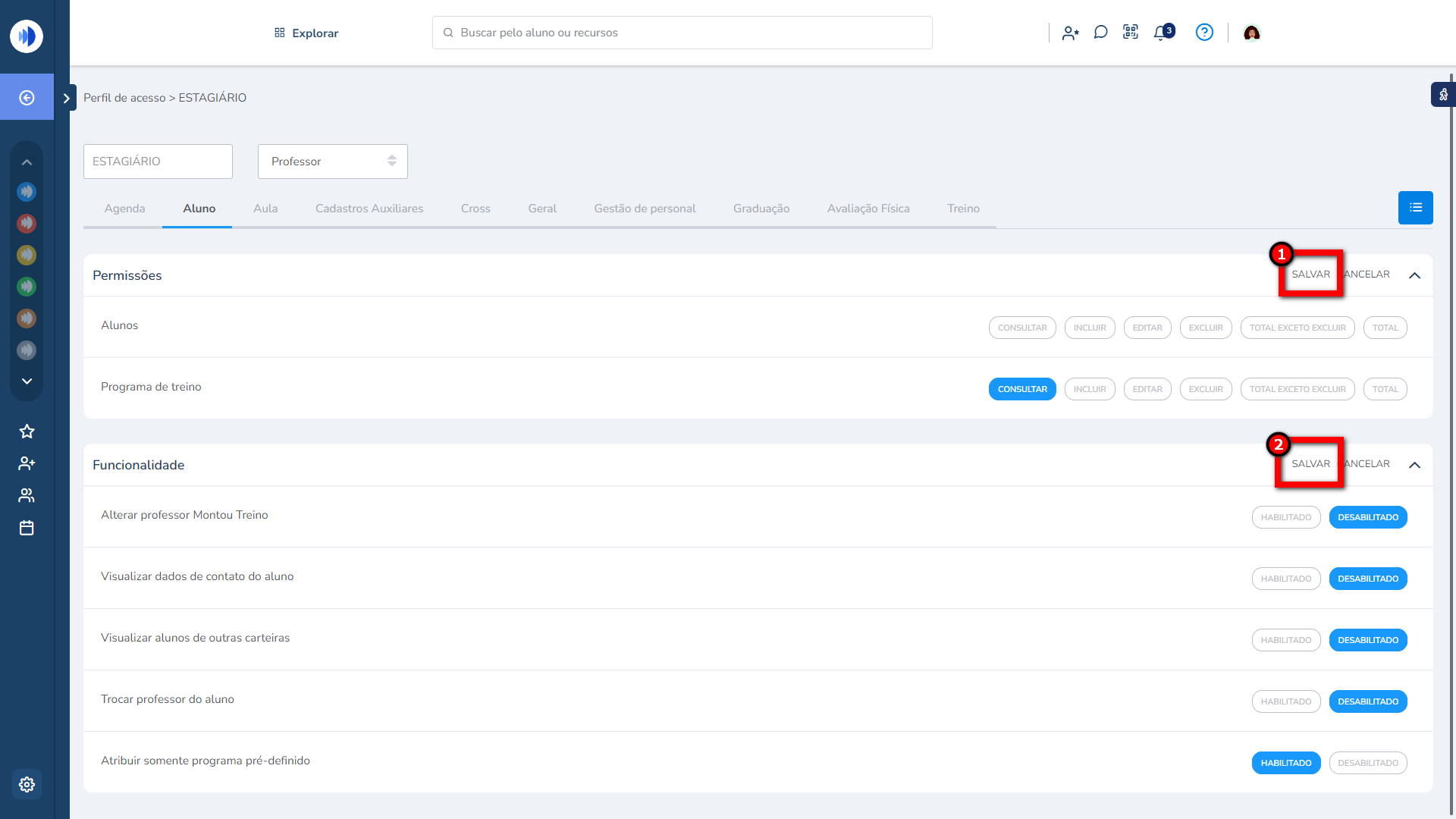
Task: Switch to the Avaliação Física tab
Action: point(868,209)
